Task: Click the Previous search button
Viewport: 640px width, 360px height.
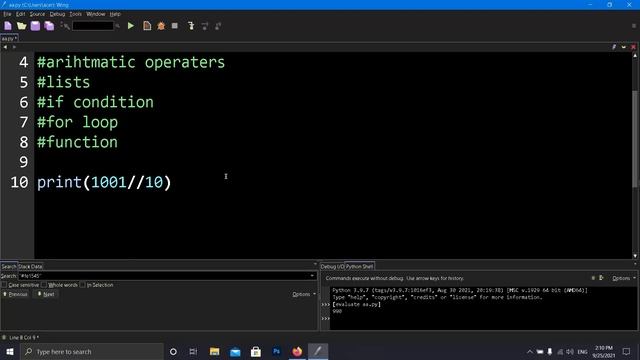Action: (x=15, y=294)
